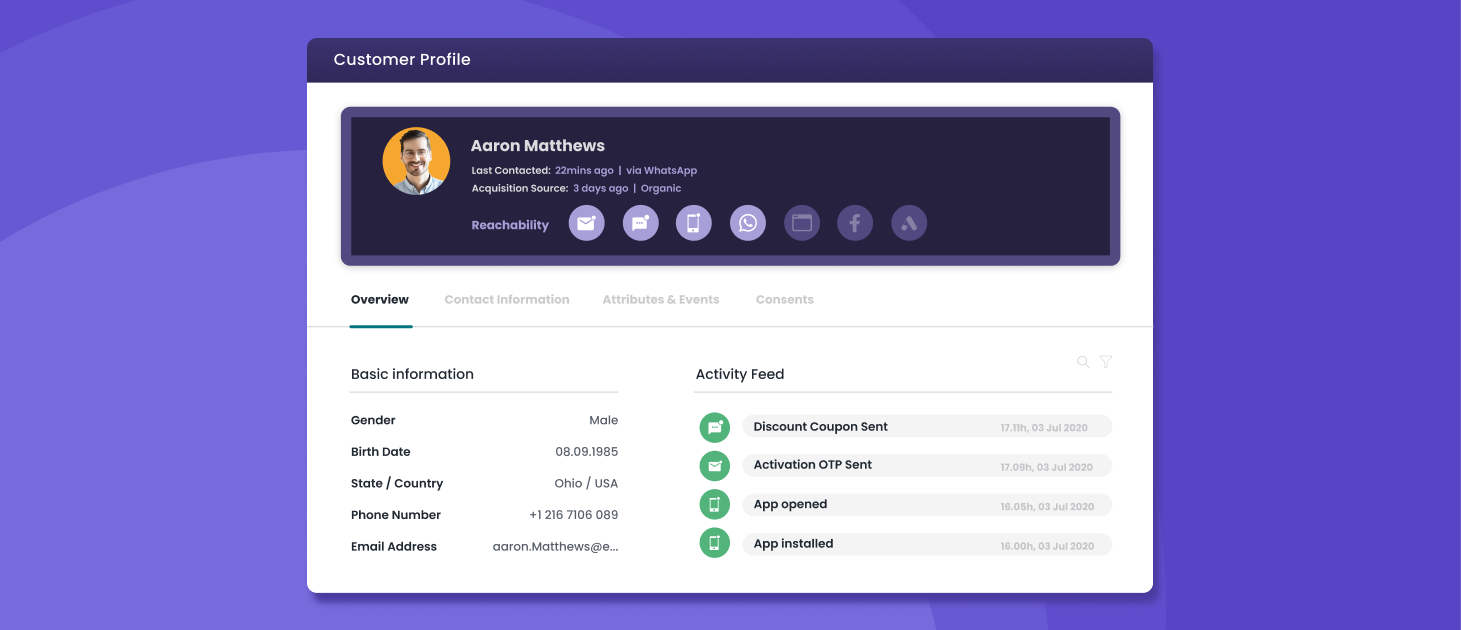
Task: Go to the Consents tab
Action: point(785,300)
